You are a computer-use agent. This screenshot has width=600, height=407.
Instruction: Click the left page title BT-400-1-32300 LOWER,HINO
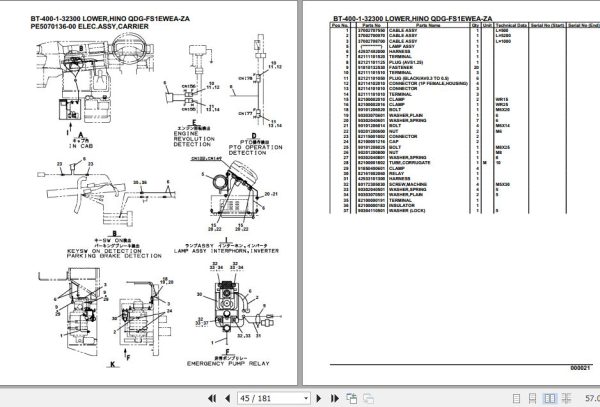coord(110,19)
